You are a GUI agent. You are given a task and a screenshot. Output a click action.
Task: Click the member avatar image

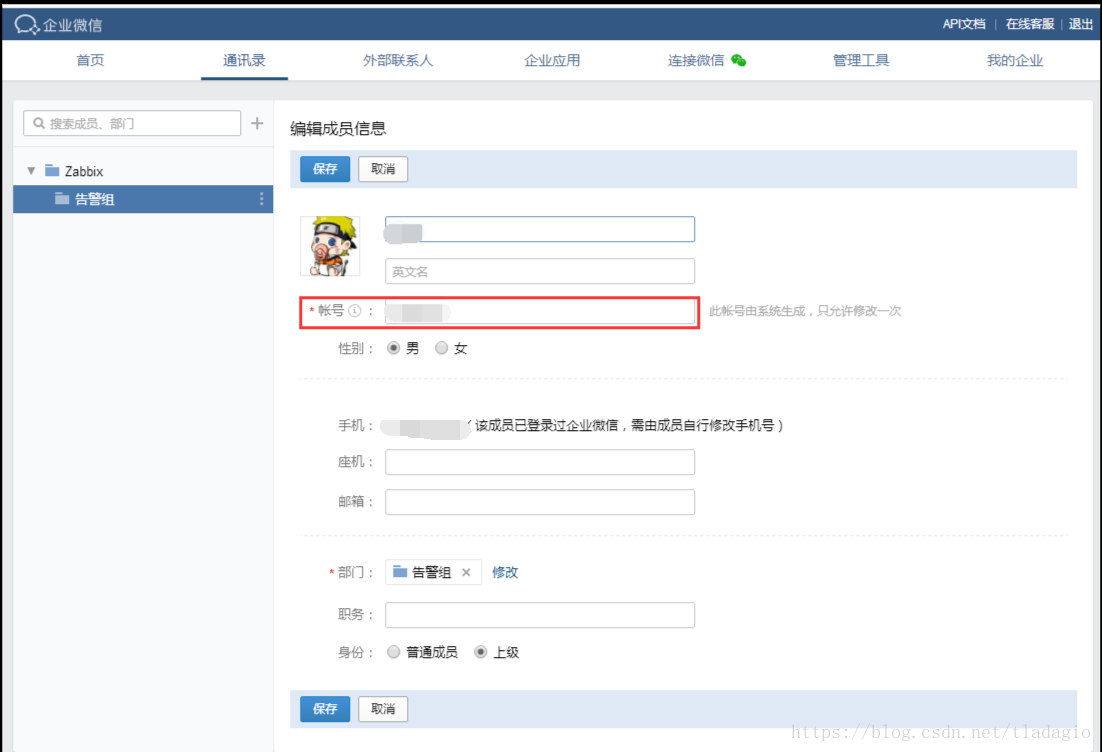(330, 246)
